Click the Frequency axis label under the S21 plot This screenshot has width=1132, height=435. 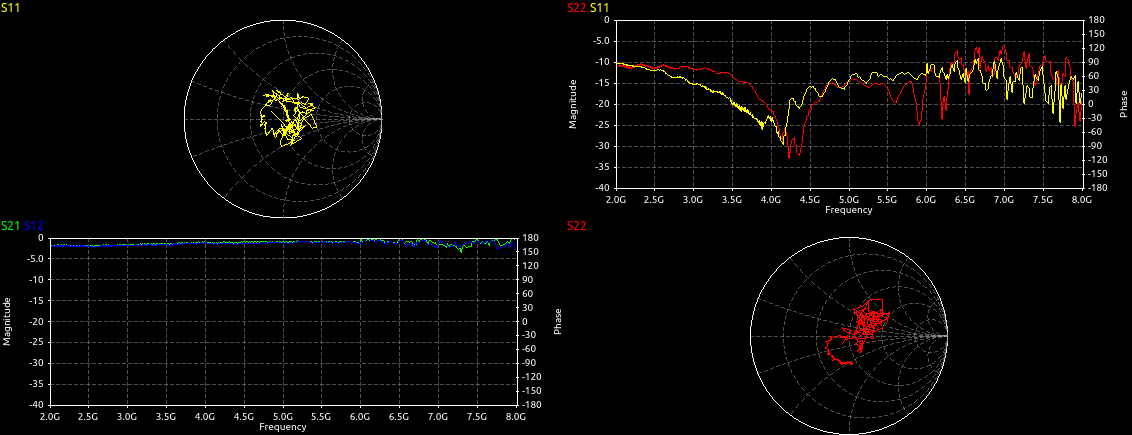click(283, 427)
